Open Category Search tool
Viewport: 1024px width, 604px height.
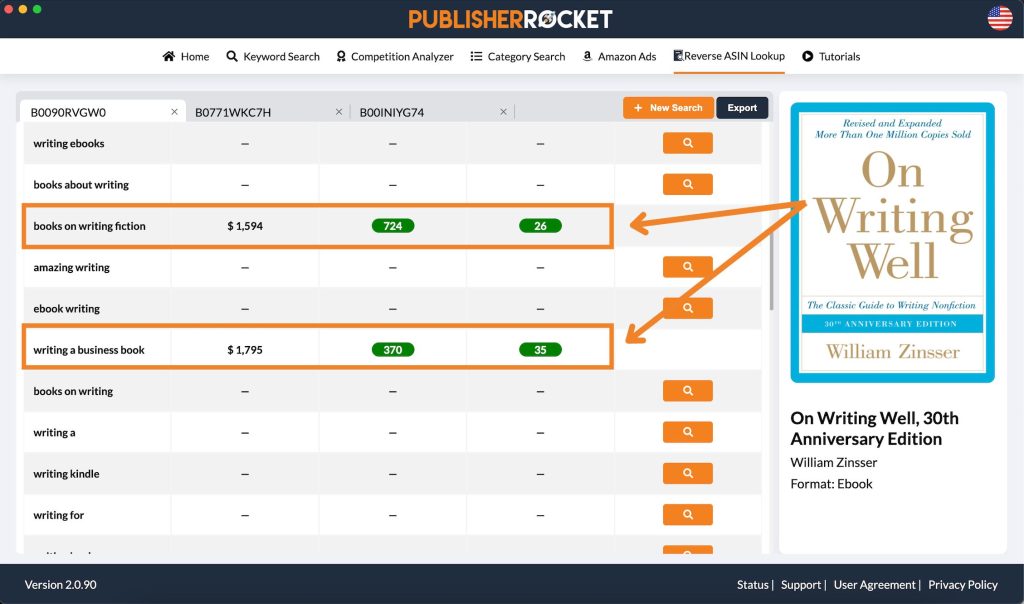(x=518, y=56)
